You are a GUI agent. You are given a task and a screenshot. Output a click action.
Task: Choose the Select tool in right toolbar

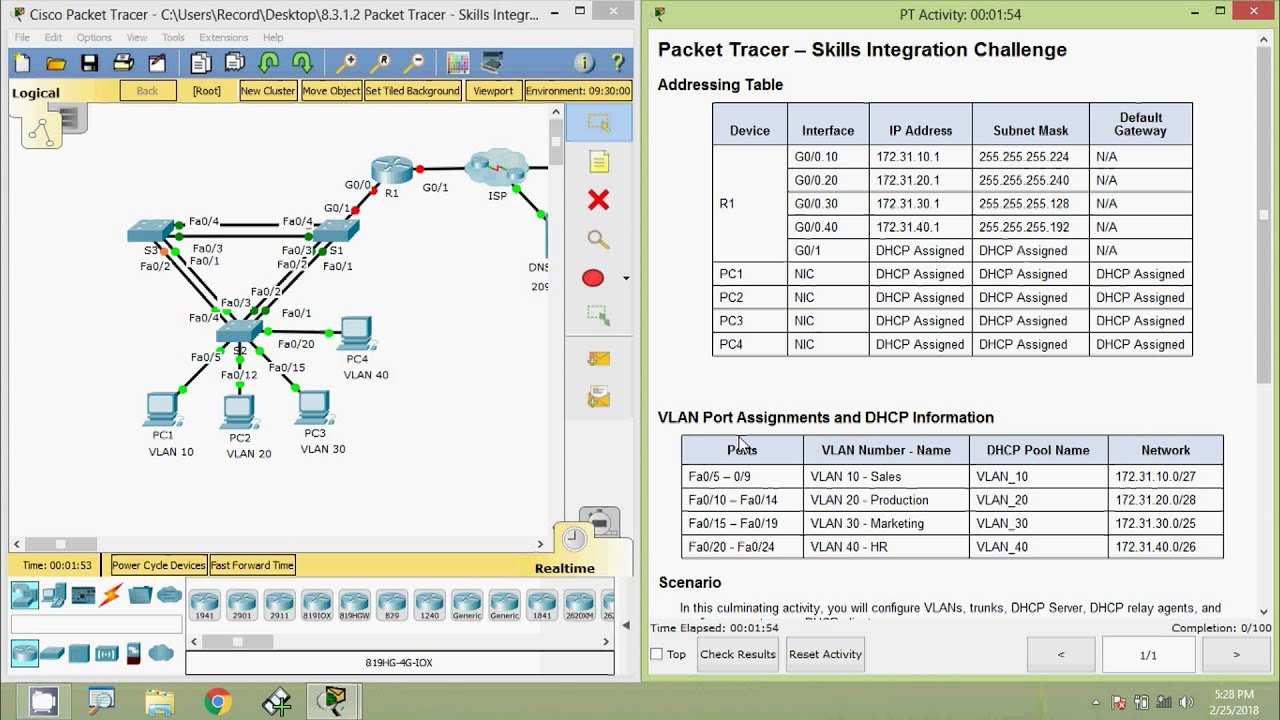click(598, 123)
